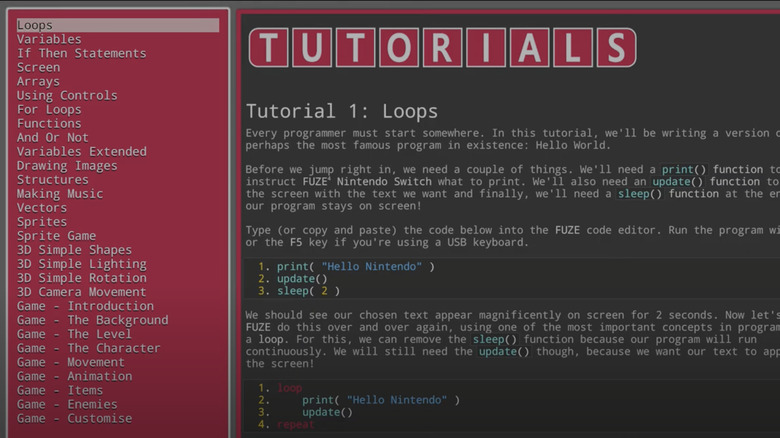Screen dimensions: 780x438
Task: Select the Loops tutorial in sidebar
Action: 36,25
